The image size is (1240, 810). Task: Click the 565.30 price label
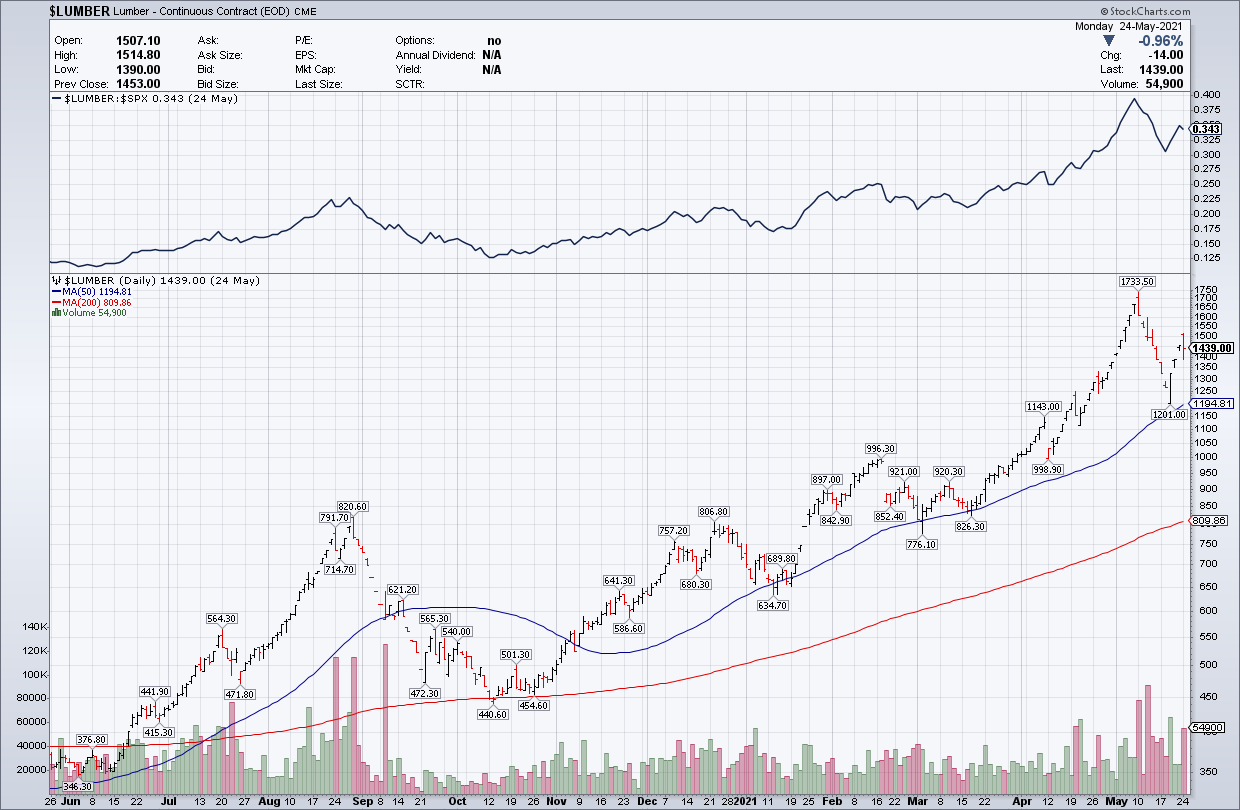pyautogui.click(x=434, y=619)
